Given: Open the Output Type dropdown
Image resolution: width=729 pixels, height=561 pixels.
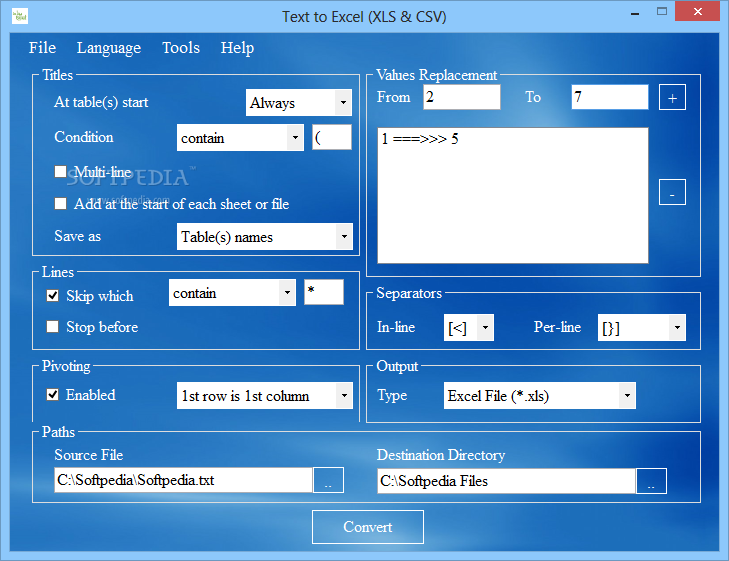Looking at the screenshot, I should pyautogui.click(x=627, y=396).
